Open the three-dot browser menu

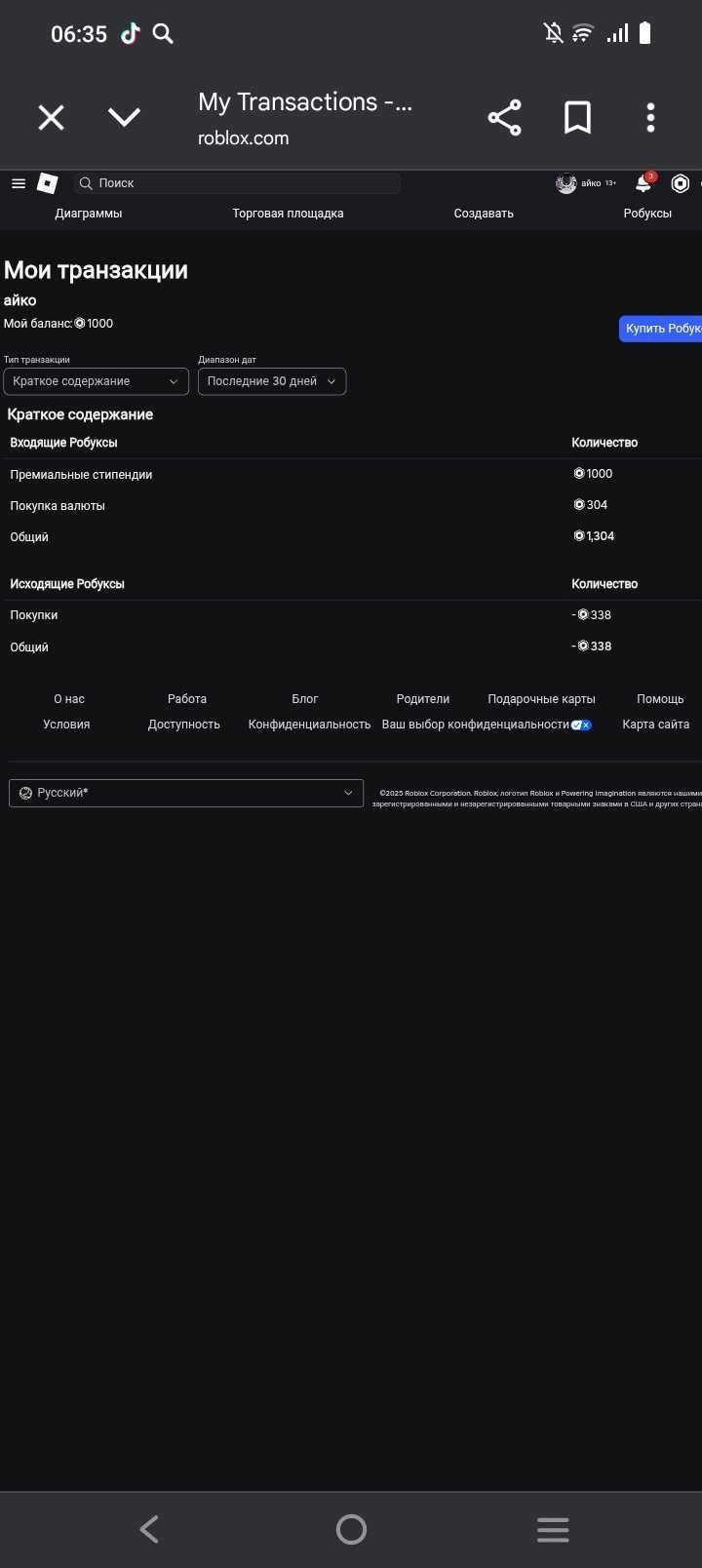tap(650, 118)
